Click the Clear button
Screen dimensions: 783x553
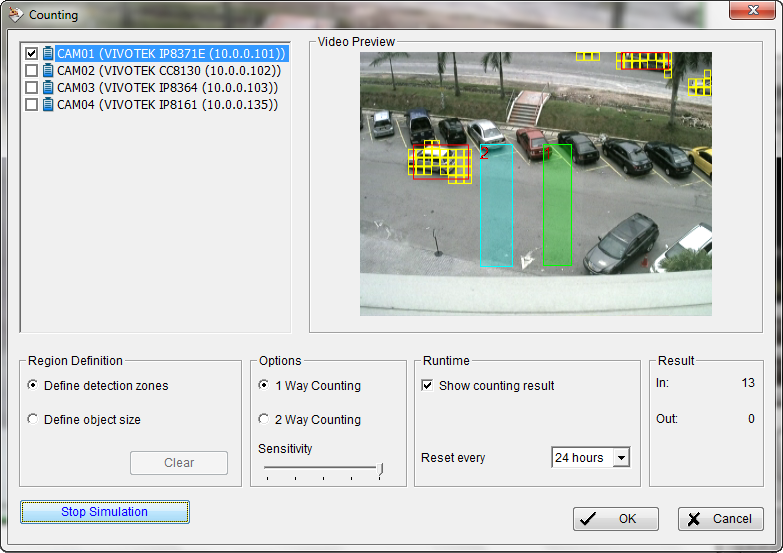[179, 463]
